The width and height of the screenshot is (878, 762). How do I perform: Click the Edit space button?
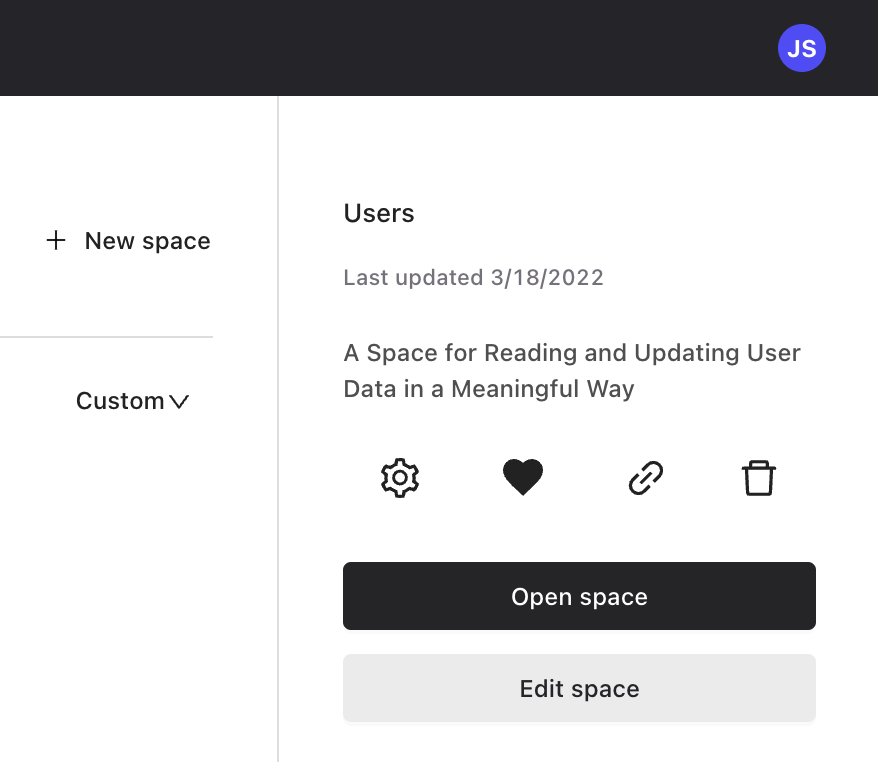[x=579, y=688]
